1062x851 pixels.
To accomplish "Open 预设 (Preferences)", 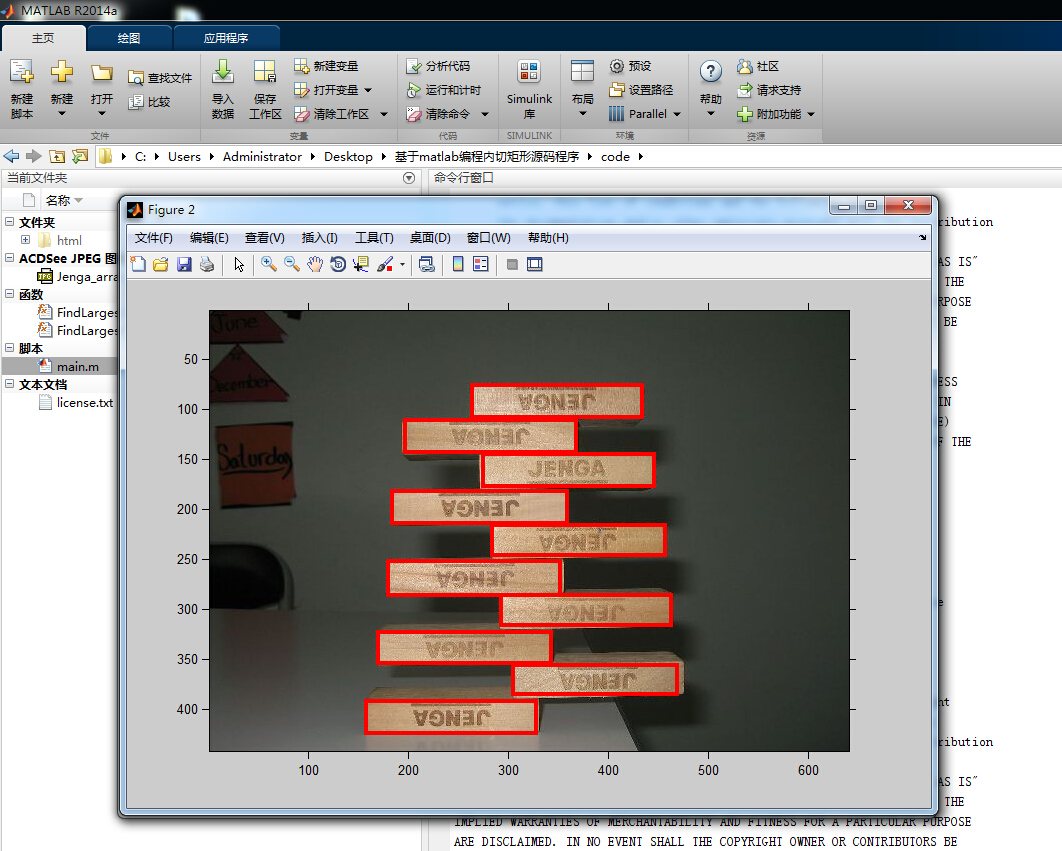I will point(631,66).
